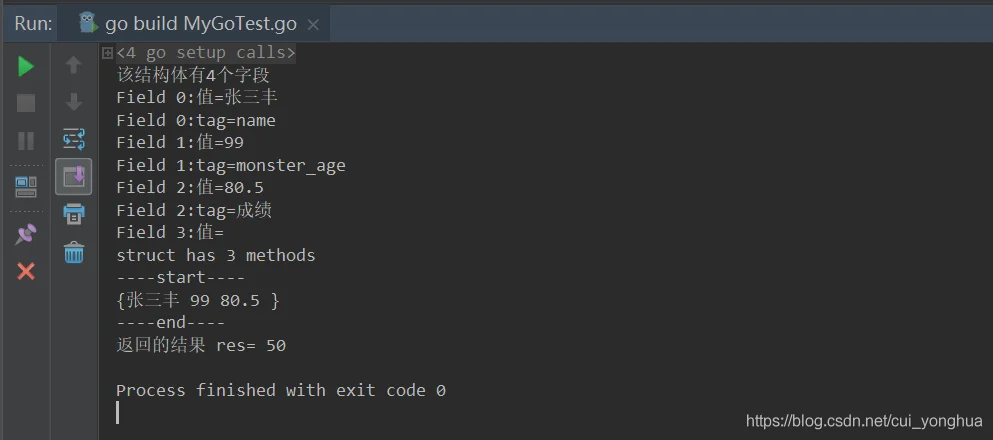Click the Print console output icon
993x440 pixels.
(74, 213)
